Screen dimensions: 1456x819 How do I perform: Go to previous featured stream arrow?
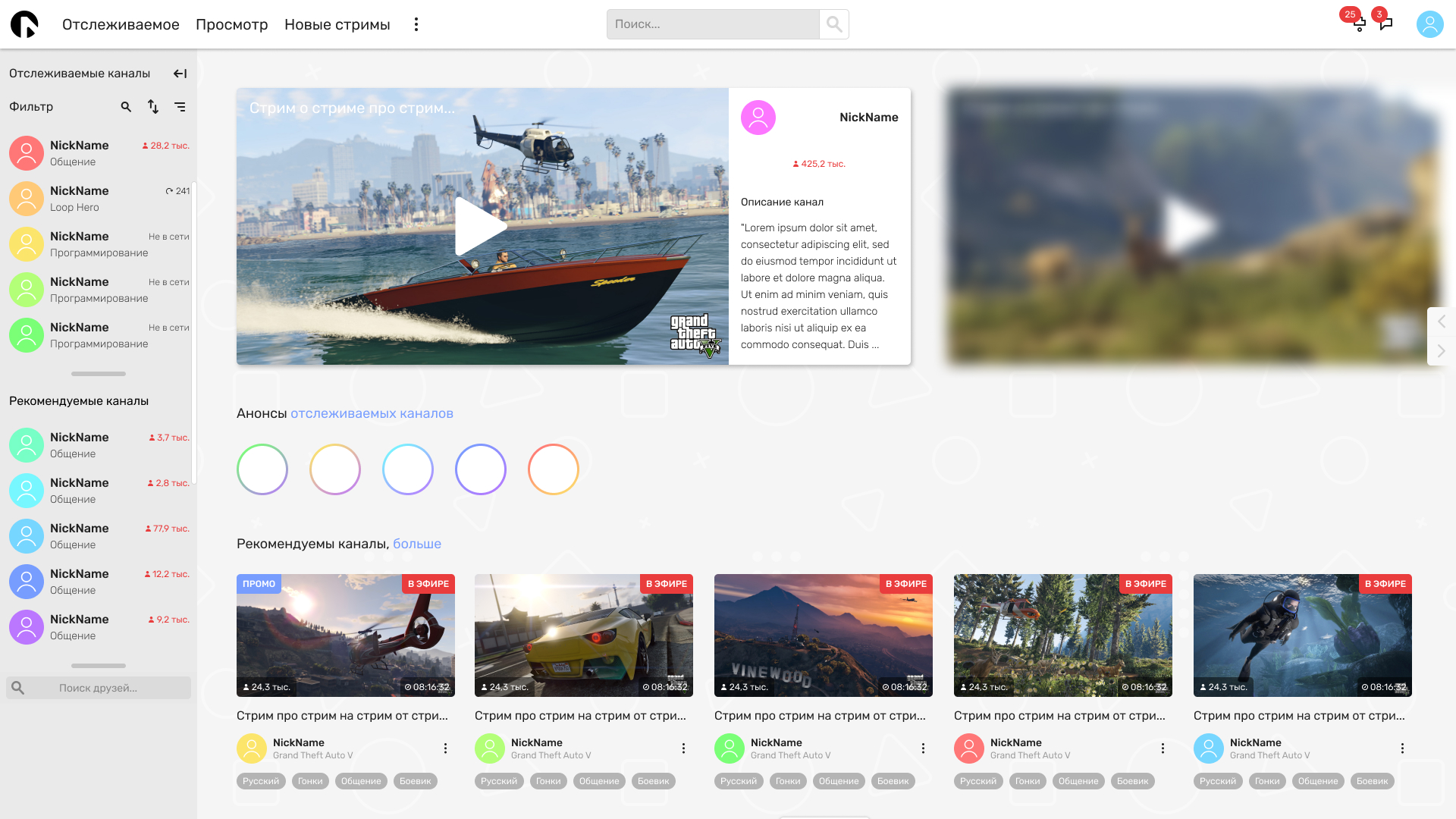pos(1441,322)
